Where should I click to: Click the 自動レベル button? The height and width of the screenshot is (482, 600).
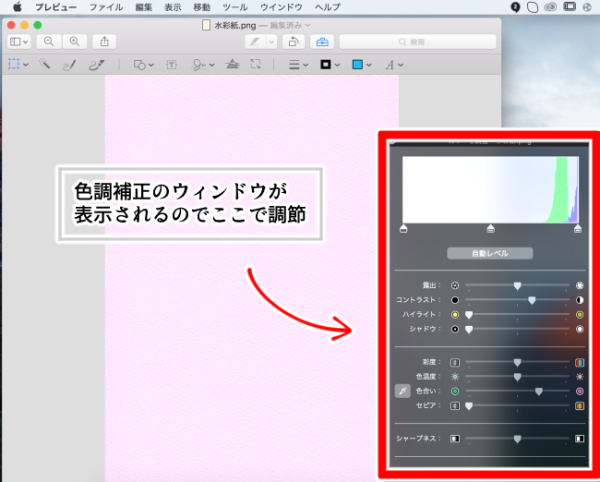pyautogui.click(x=490, y=254)
